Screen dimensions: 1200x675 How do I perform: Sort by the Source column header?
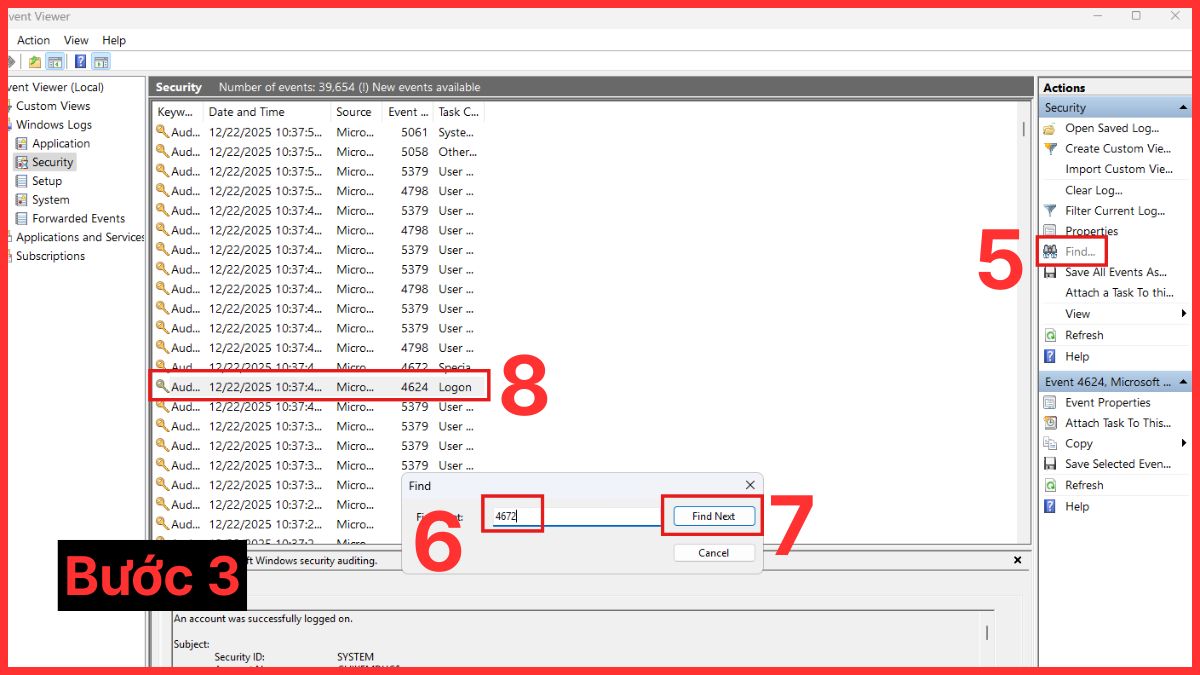tap(357, 112)
